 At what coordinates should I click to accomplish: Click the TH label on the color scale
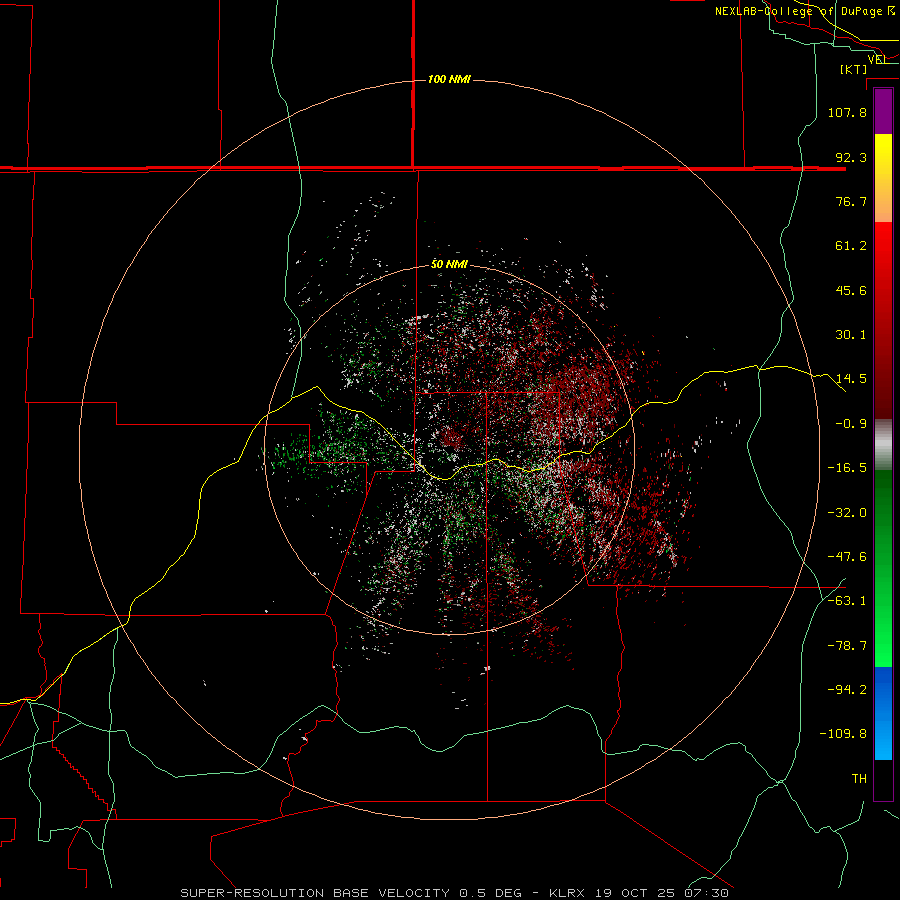(859, 779)
